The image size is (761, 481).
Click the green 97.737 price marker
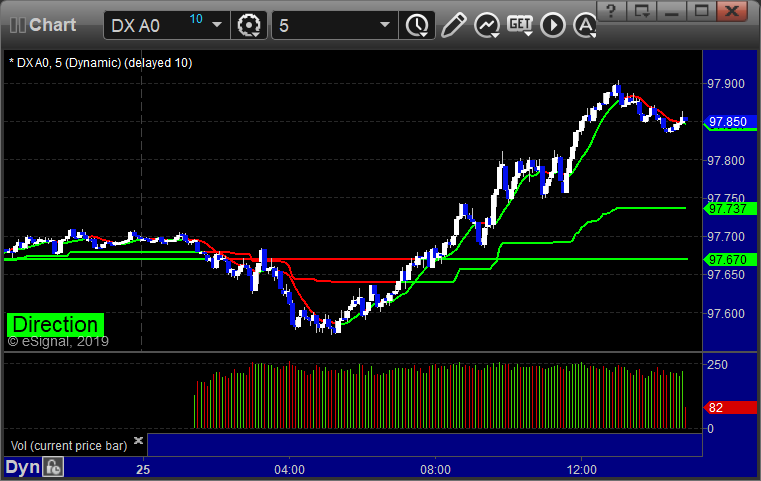pos(730,209)
